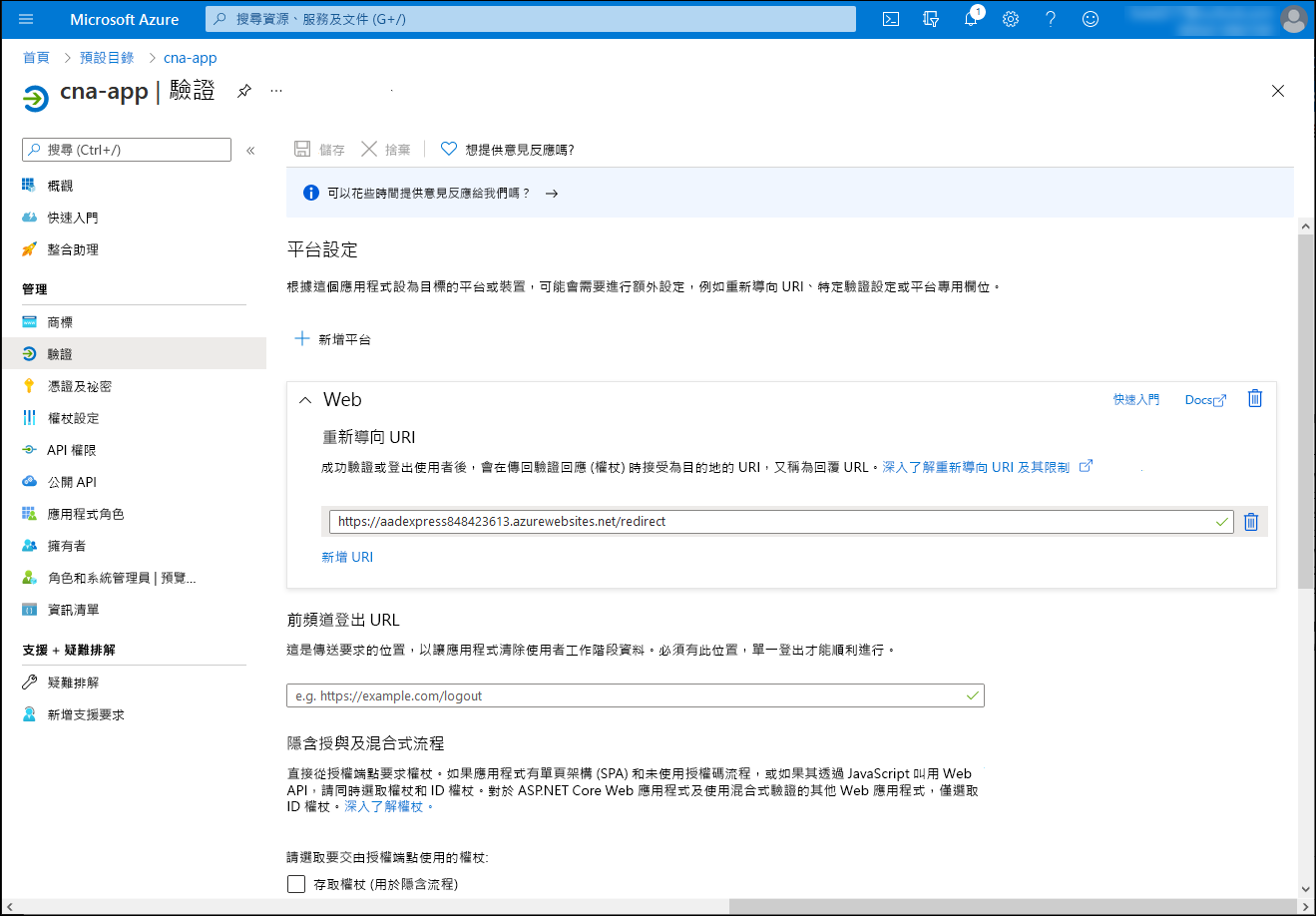Open the help question mark
The image size is (1316, 916).
(x=1051, y=19)
